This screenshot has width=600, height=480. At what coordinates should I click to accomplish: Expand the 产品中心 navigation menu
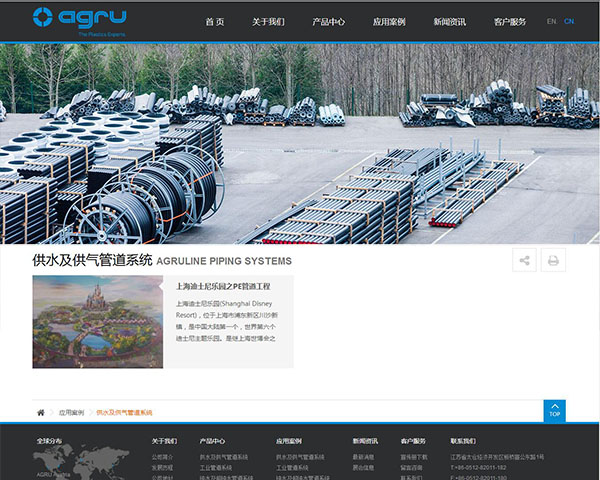pyautogui.click(x=328, y=21)
